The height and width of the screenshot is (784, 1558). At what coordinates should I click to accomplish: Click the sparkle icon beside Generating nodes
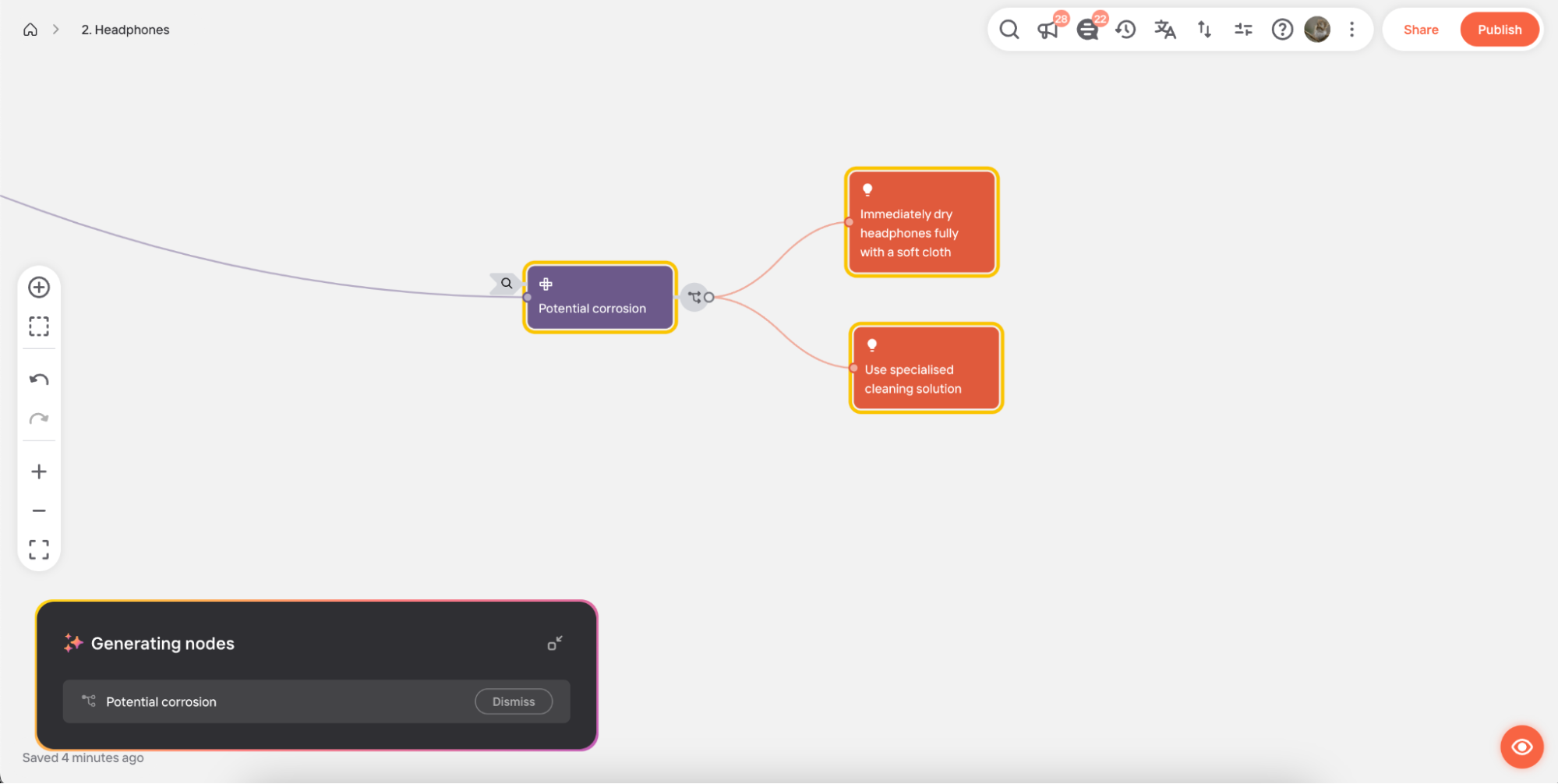point(73,643)
